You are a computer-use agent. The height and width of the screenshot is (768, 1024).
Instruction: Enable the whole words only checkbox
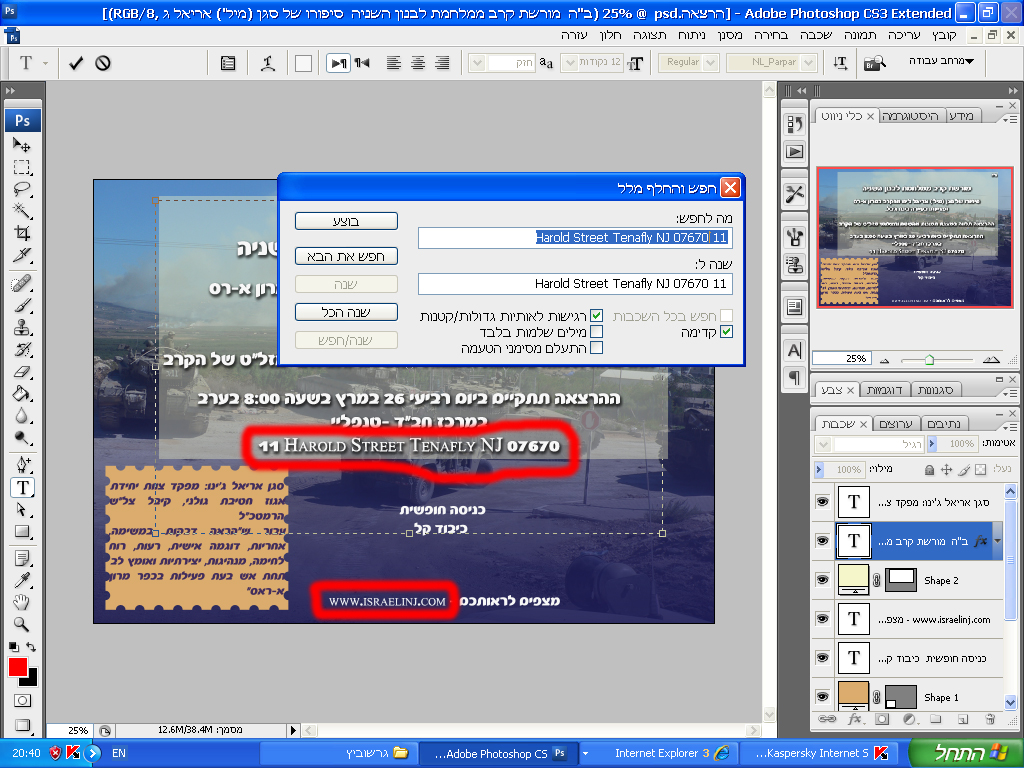pos(596,332)
